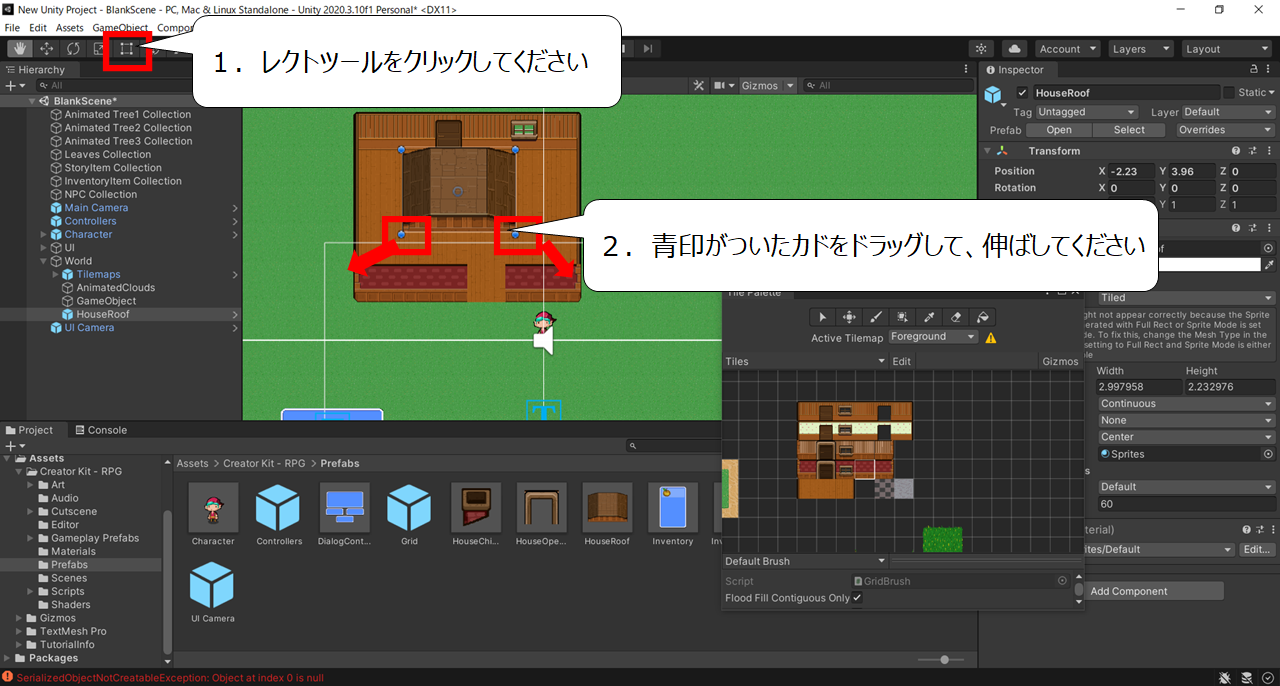Open the Assets menu
This screenshot has width=1280, height=686.
(70, 28)
